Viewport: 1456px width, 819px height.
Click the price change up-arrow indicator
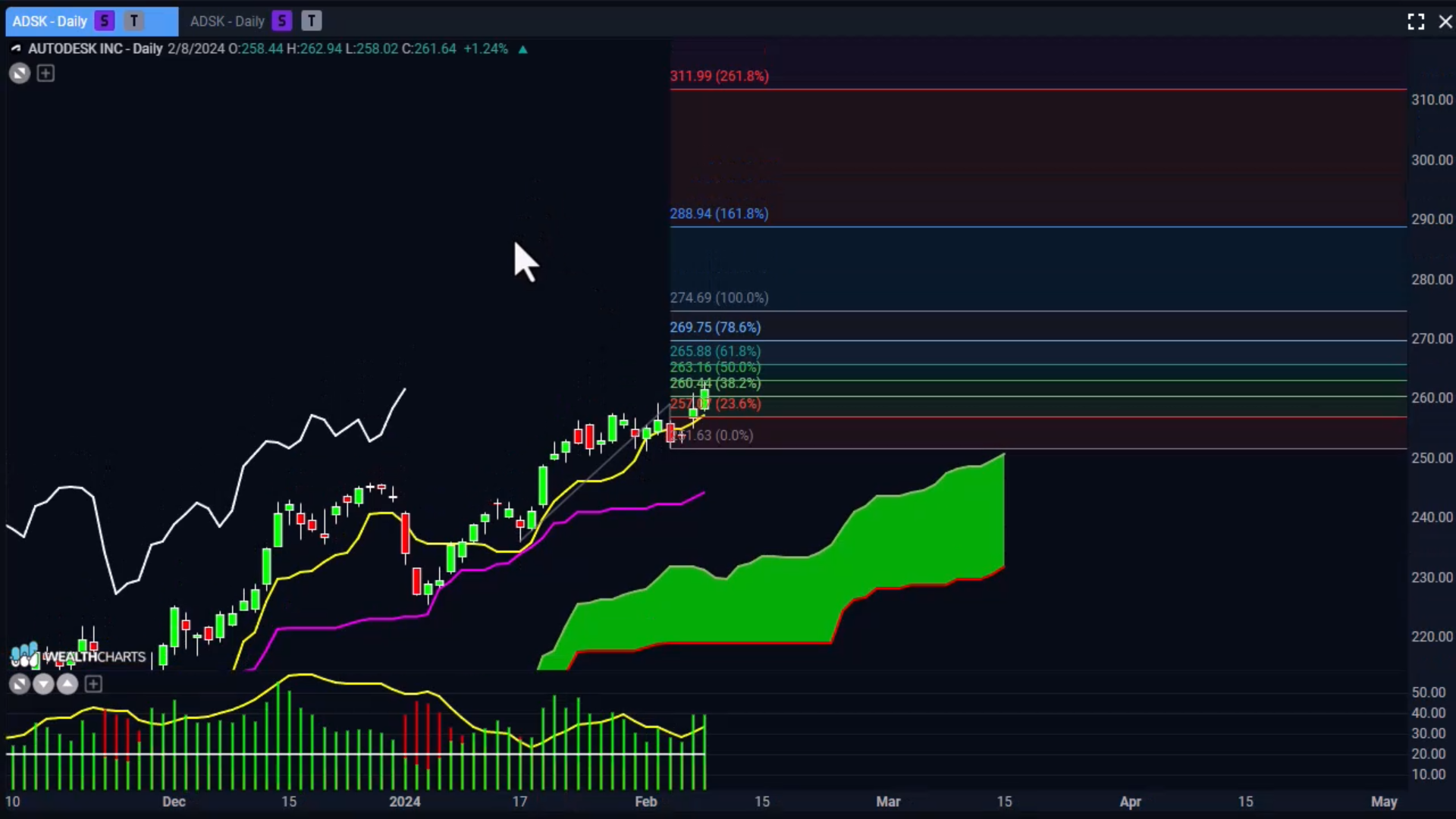tap(522, 49)
